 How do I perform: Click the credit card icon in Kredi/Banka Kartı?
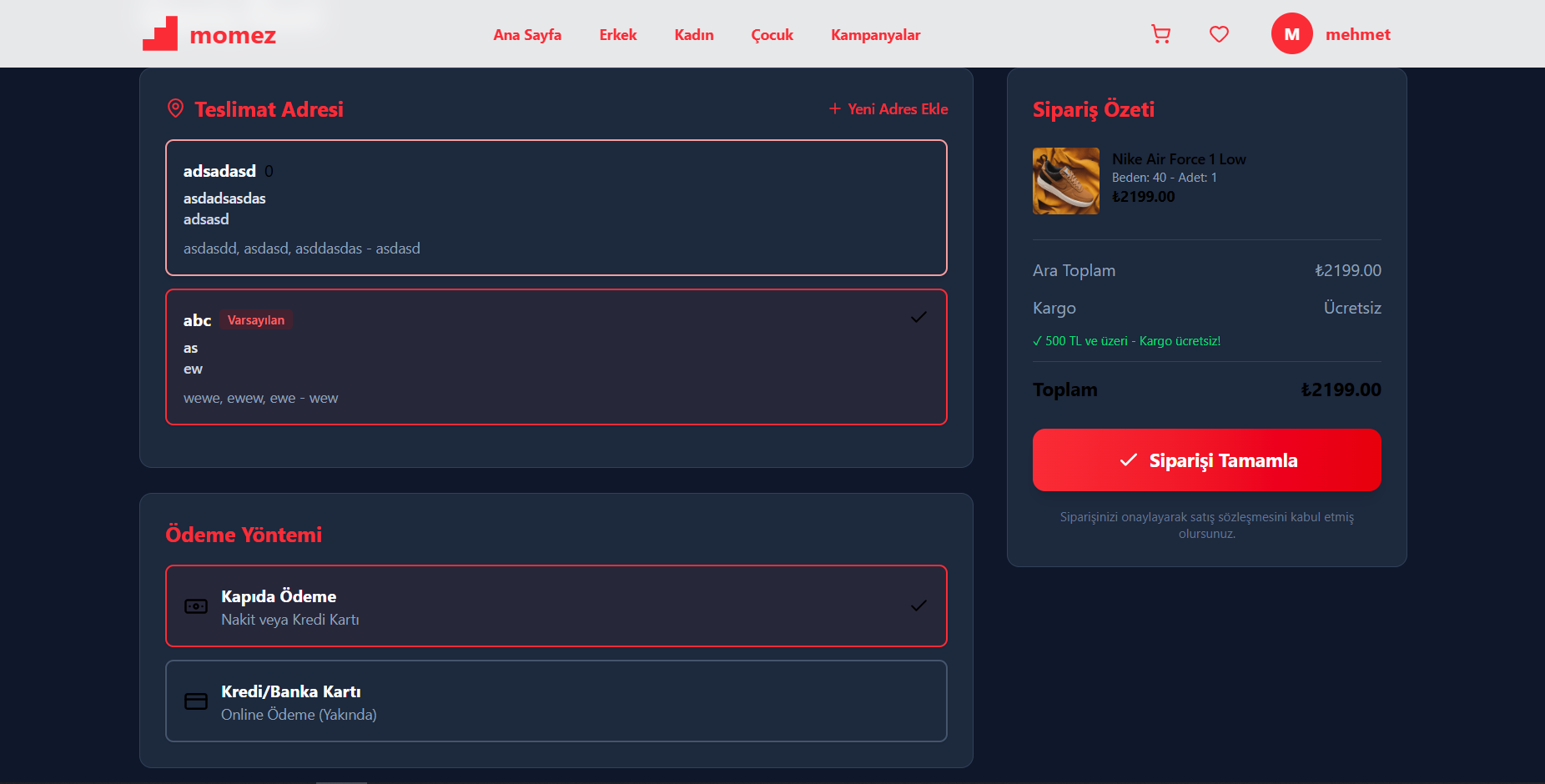pos(196,701)
